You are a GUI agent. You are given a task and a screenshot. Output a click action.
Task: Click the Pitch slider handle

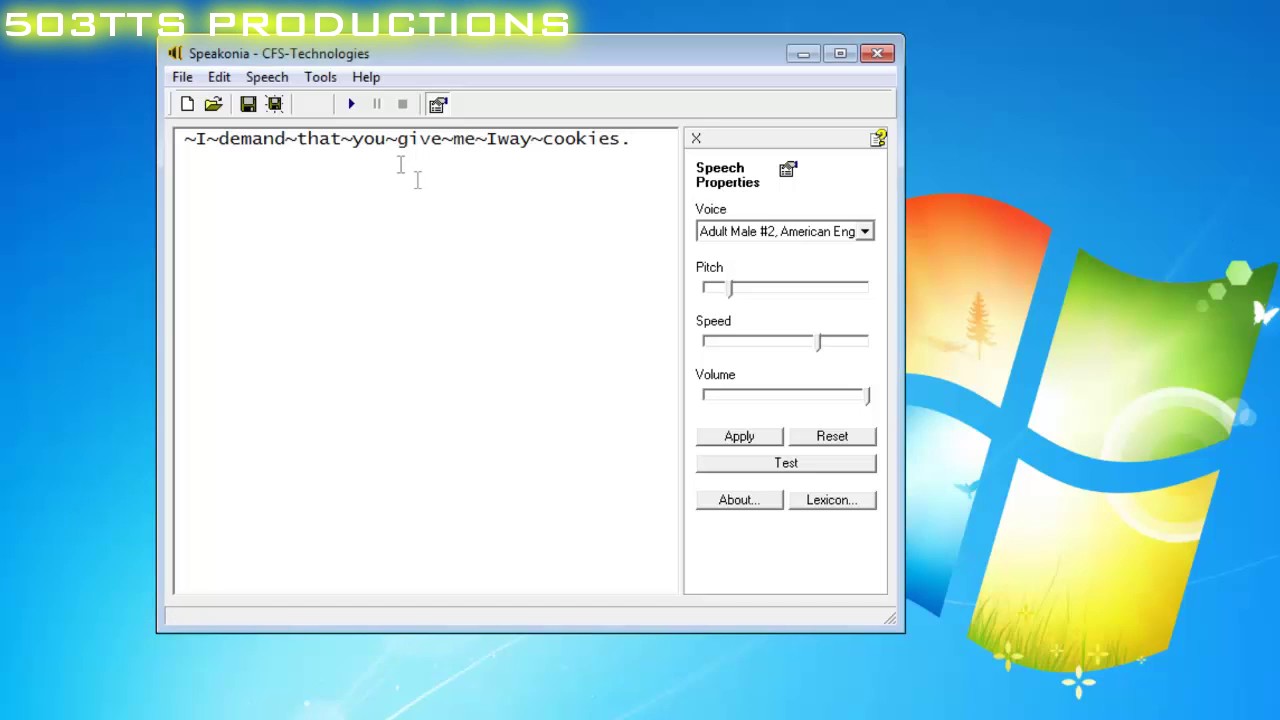click(730, 288)
